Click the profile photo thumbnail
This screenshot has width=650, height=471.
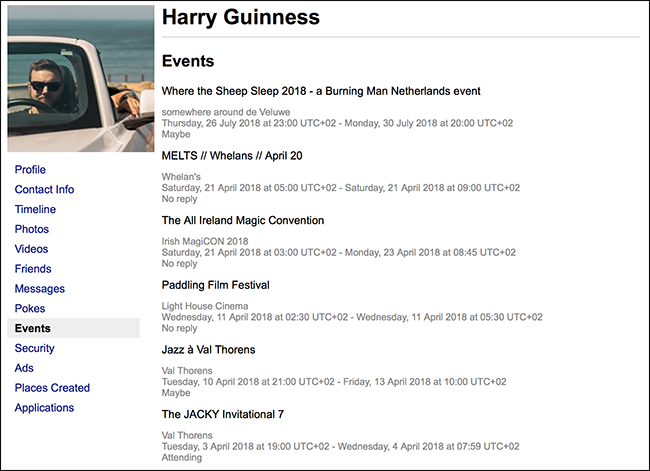click(81, 78)
